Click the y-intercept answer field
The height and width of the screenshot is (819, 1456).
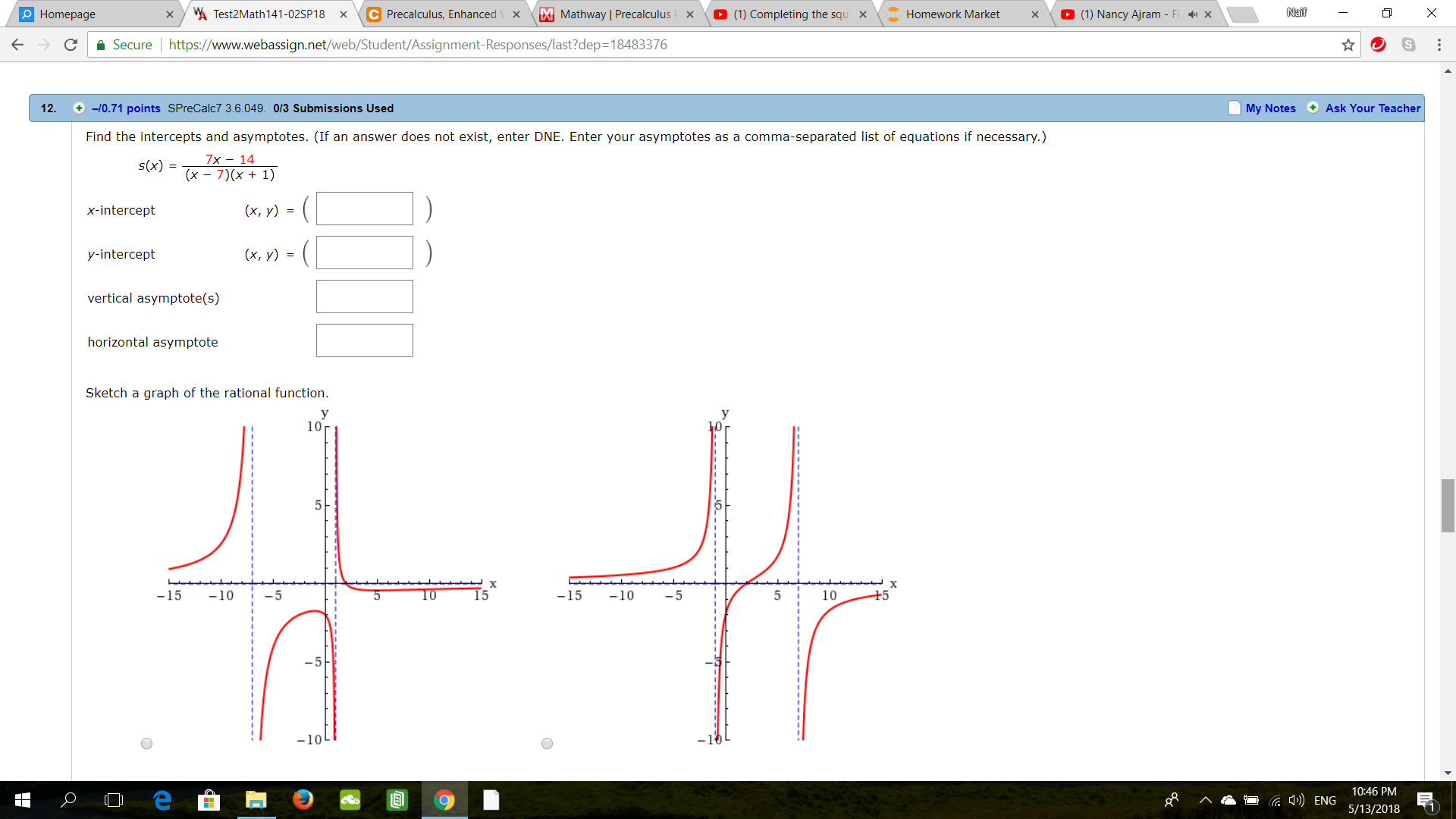pyautogui.click(x=365, y=253)
